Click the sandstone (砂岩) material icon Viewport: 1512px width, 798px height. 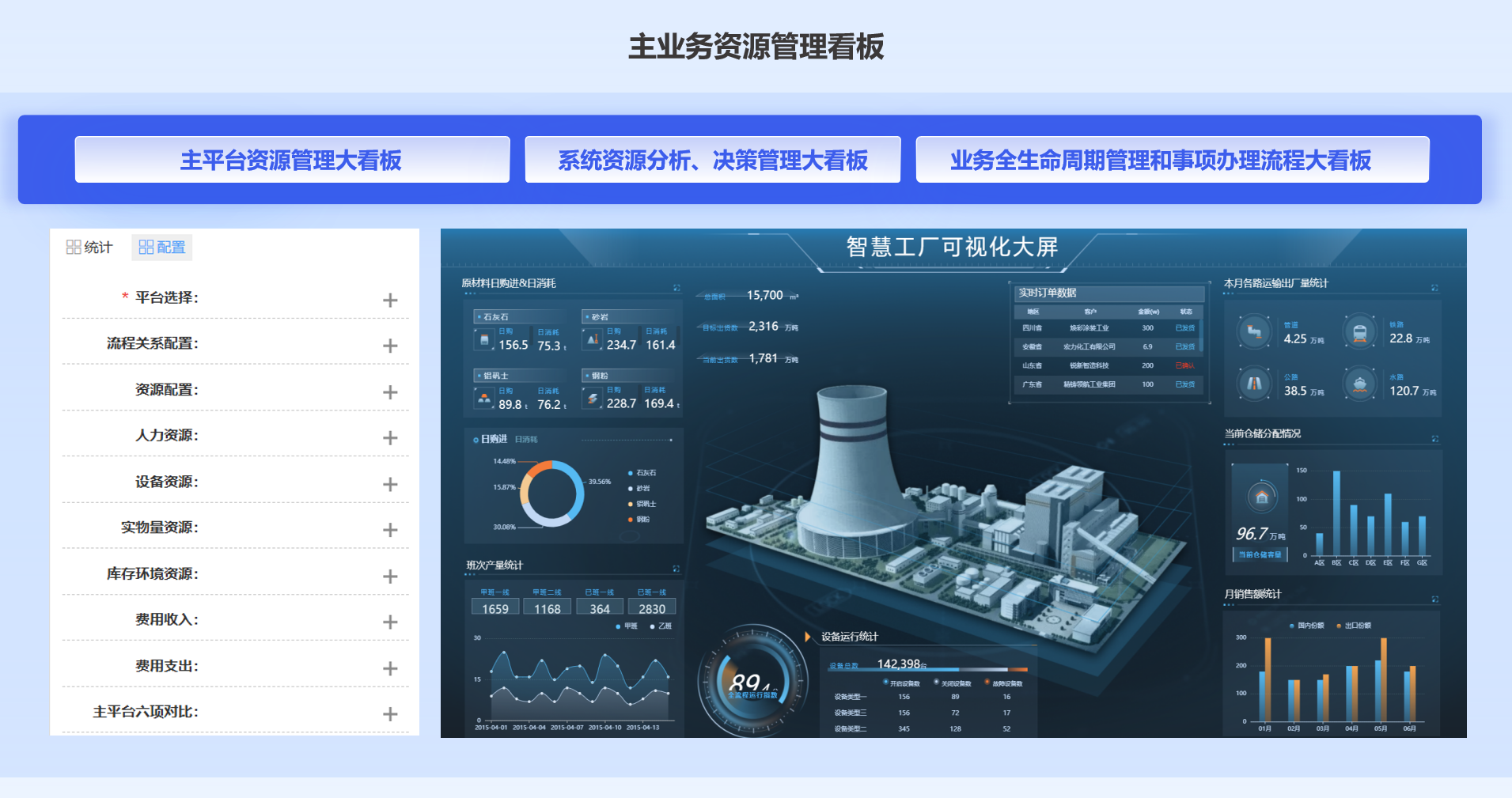(x=592, y=340)
